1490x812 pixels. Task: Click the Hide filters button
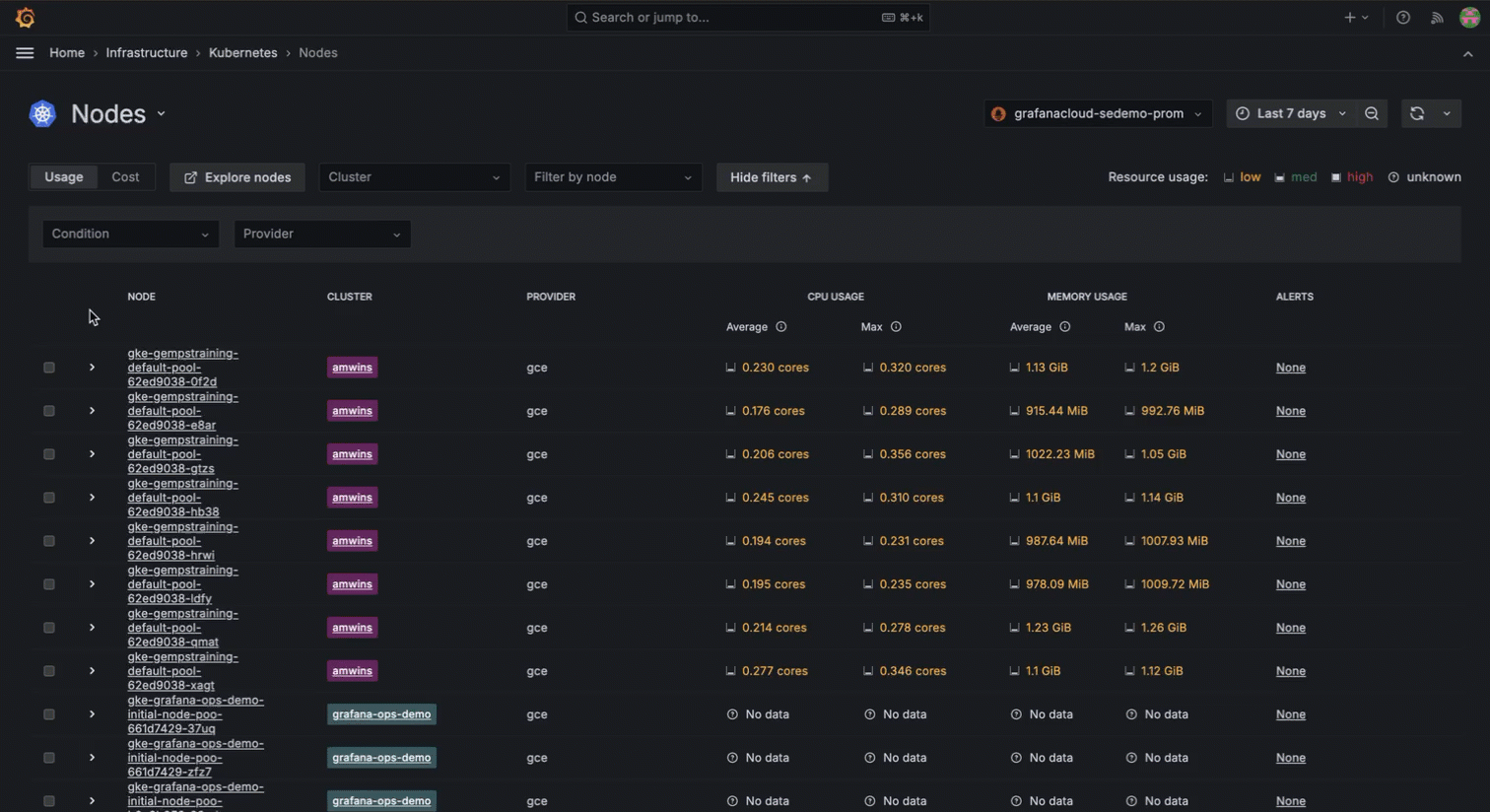pyautogui.click(x=772, y=177)
